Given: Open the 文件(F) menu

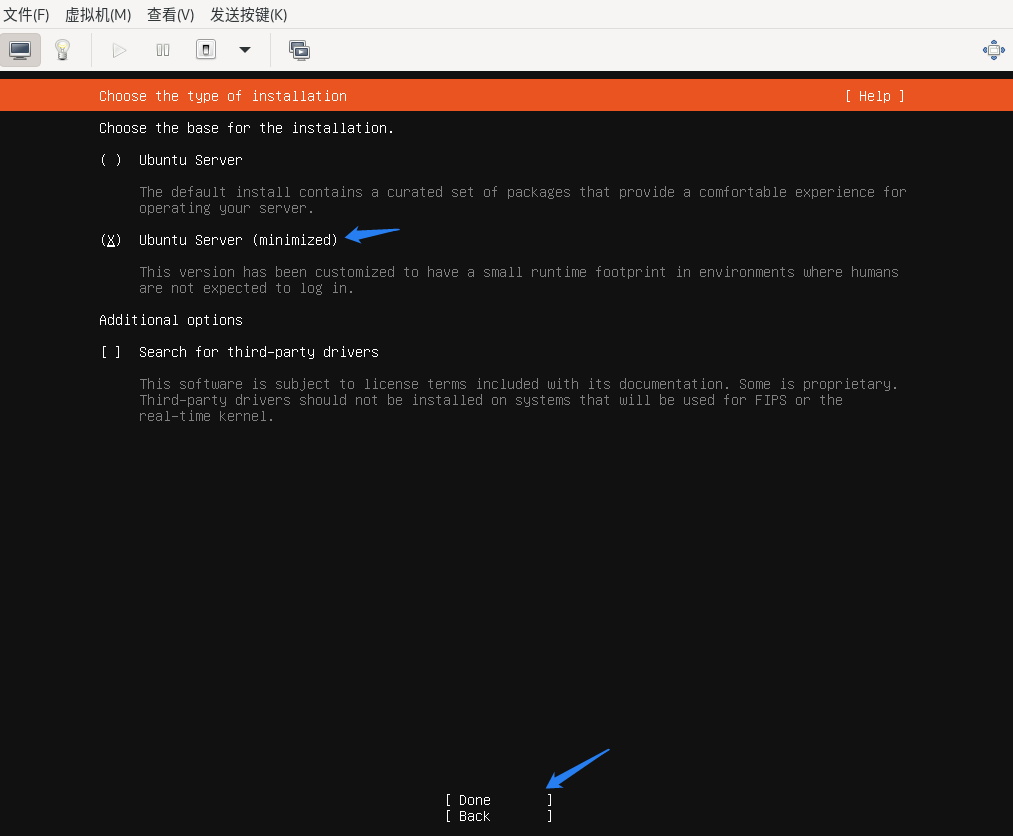Looking at the screenshot, I should click(26, 14).
